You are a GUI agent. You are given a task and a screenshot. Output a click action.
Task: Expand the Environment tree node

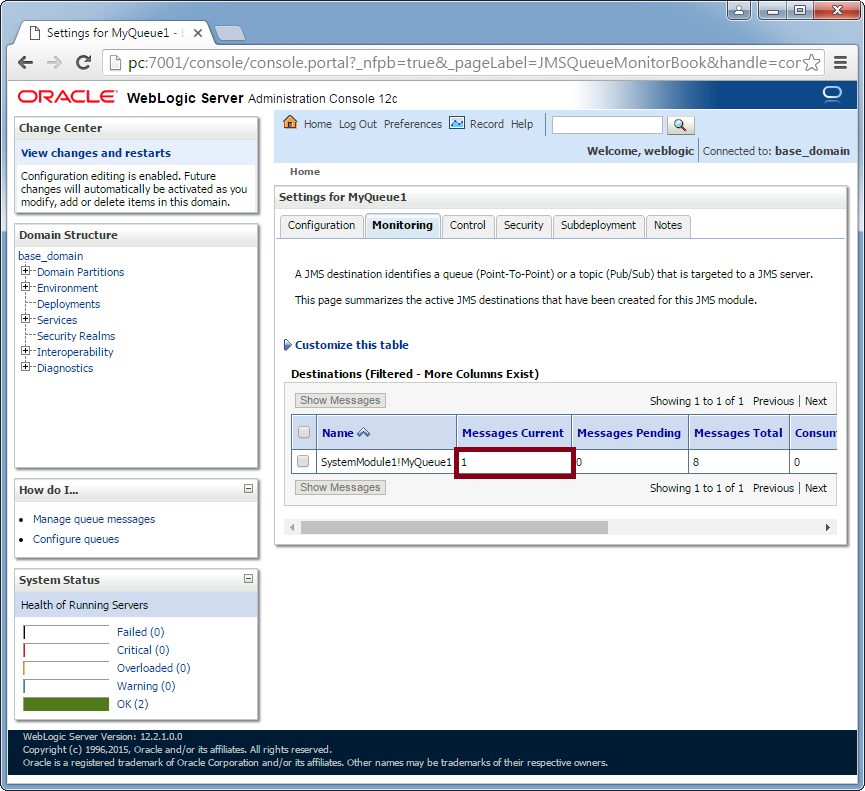click(25, 287)
